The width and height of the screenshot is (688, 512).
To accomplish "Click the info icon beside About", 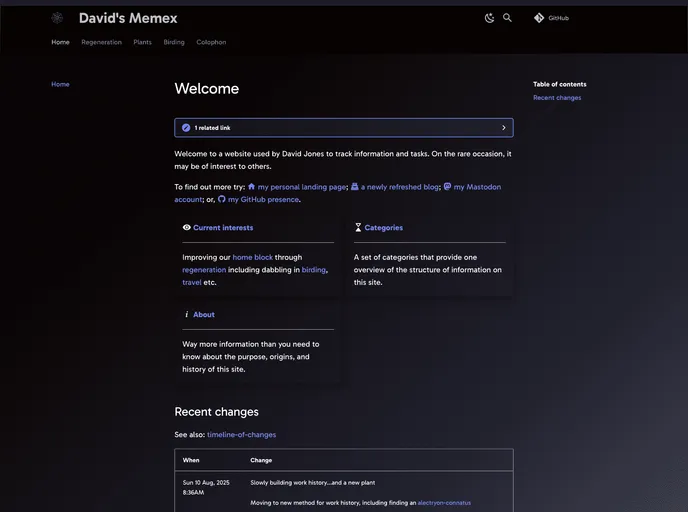I will point(186,314).
